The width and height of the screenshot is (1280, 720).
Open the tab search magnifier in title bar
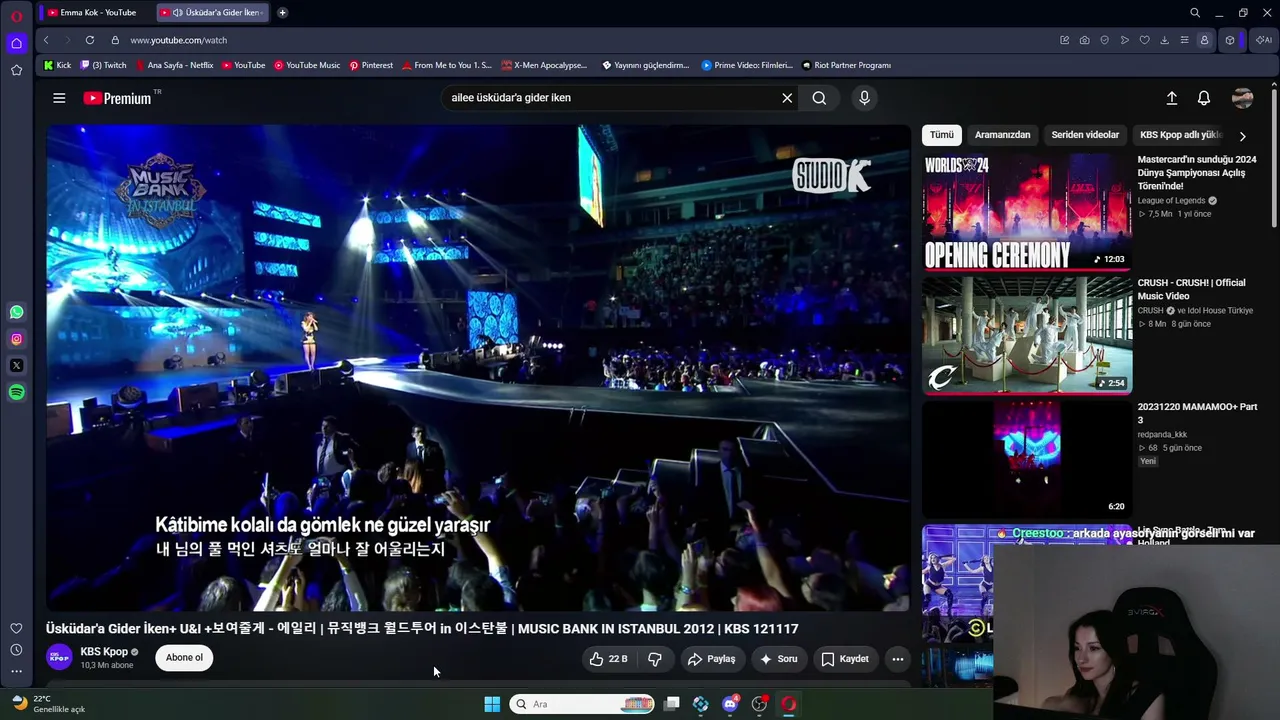(1195, 13)
